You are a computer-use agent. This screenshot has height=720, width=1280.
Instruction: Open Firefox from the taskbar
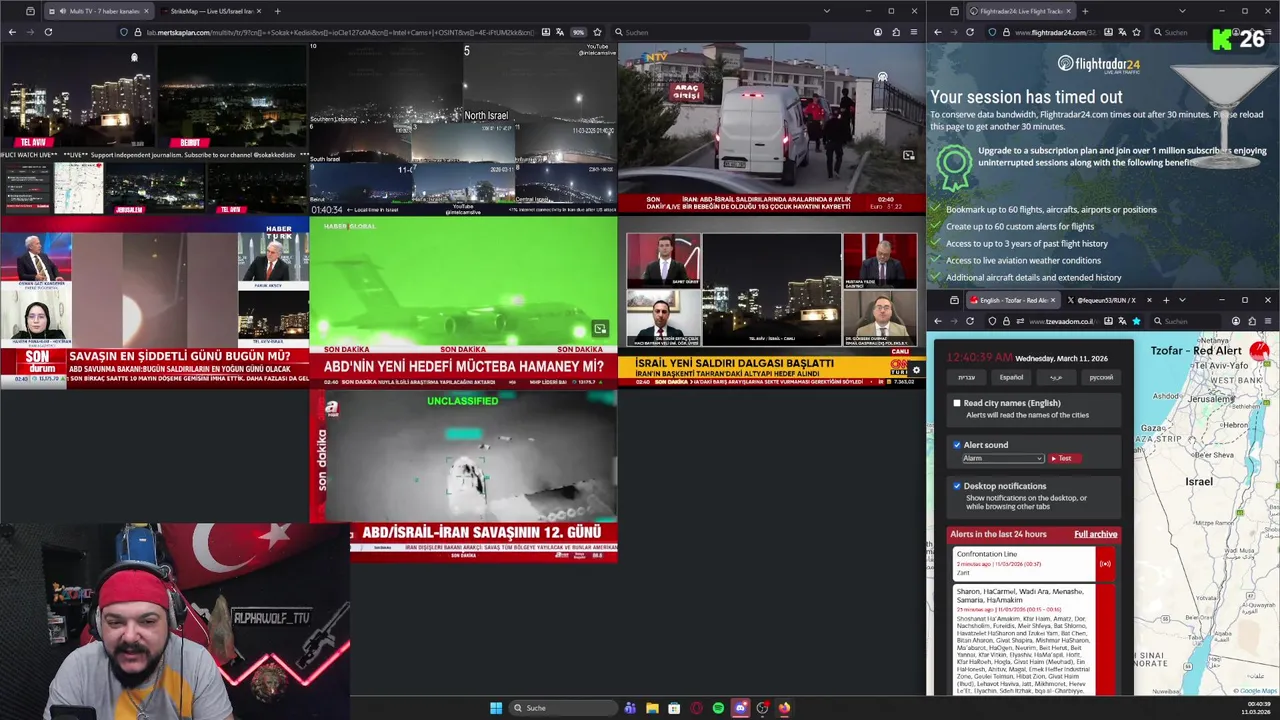coord(784,708)
